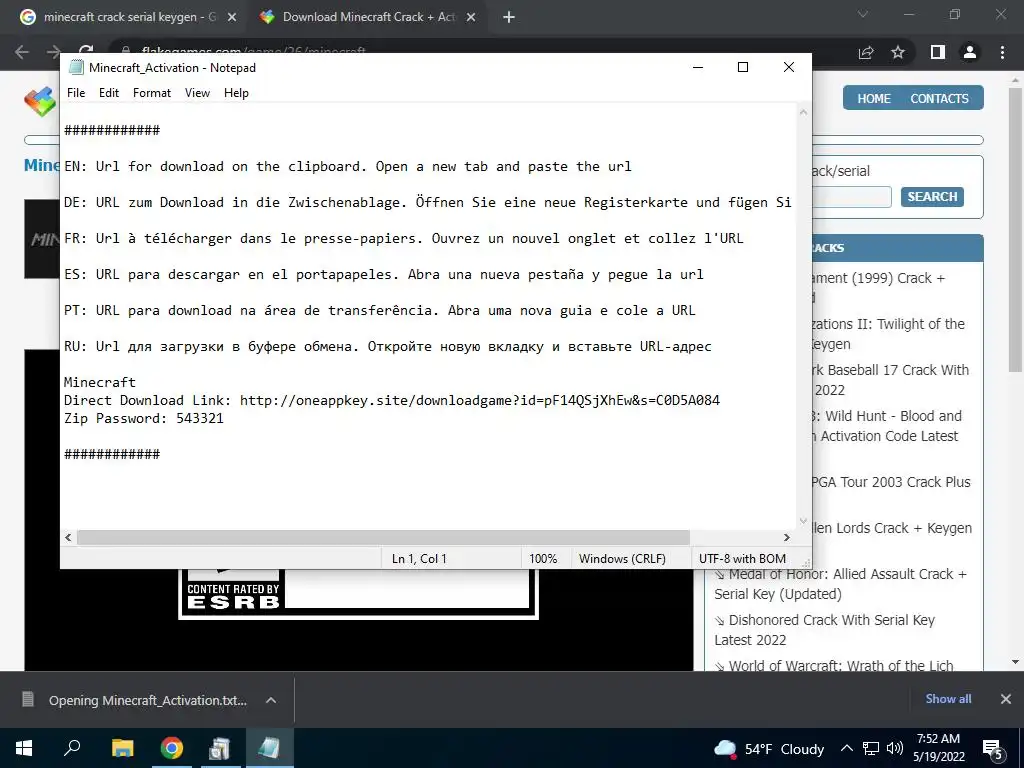This screenshot has height=768, width=1024.
Task: Expand download item options chevron
Action: pyautogui.click(x=271, y=700)
